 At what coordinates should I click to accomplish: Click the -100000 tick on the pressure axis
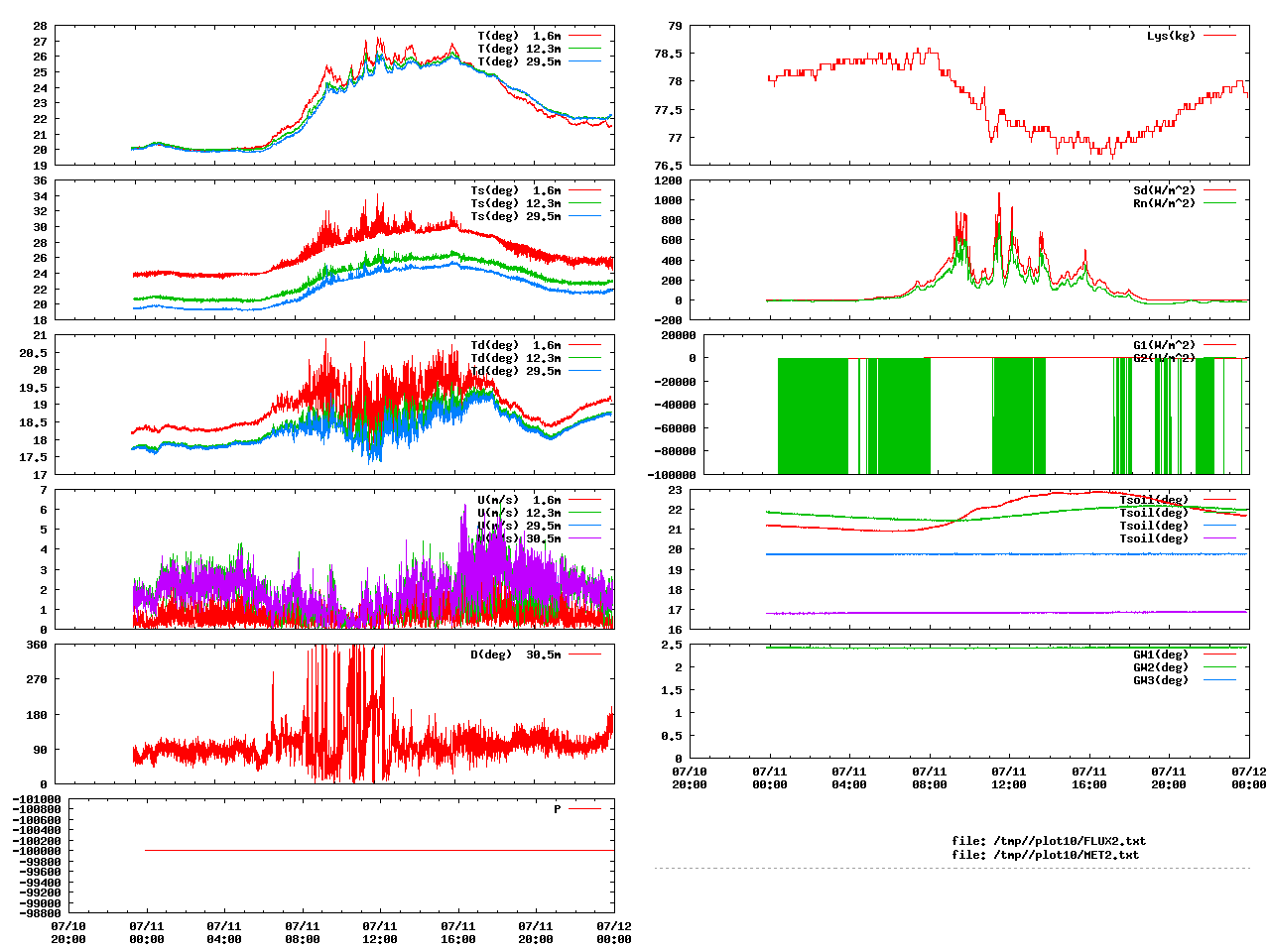(x=36, y=851)
